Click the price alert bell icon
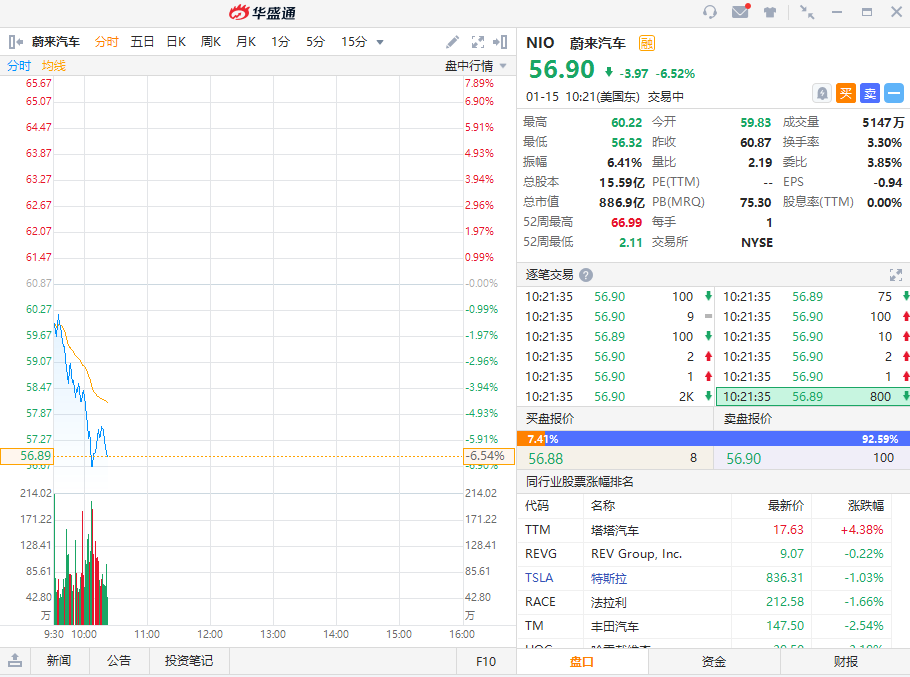The height and width of the screenshot is (677, 910). (822, 93)
